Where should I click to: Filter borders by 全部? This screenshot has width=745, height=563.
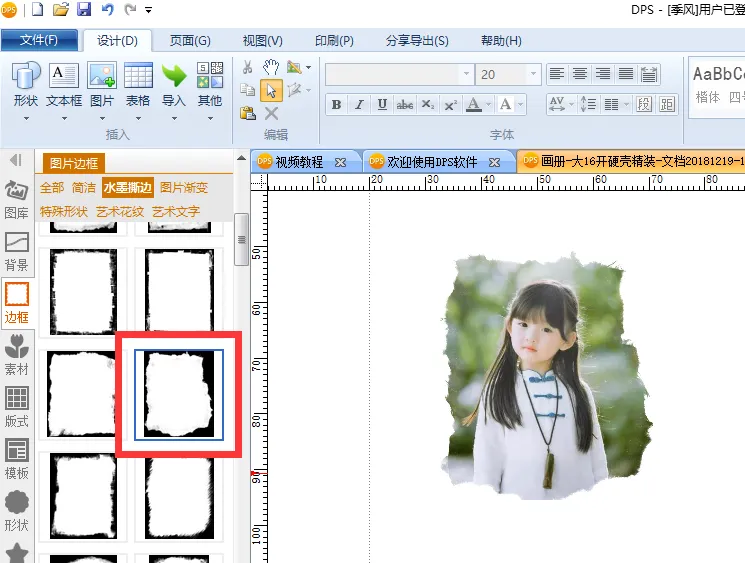52,188
